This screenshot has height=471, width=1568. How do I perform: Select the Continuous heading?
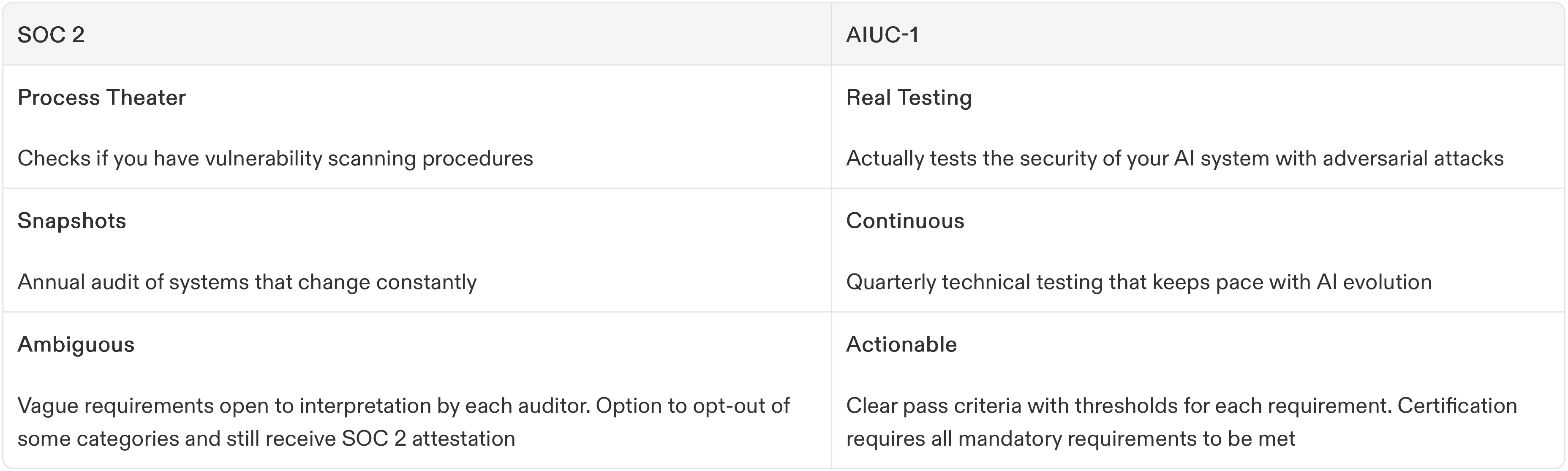[x=905, y=220]
